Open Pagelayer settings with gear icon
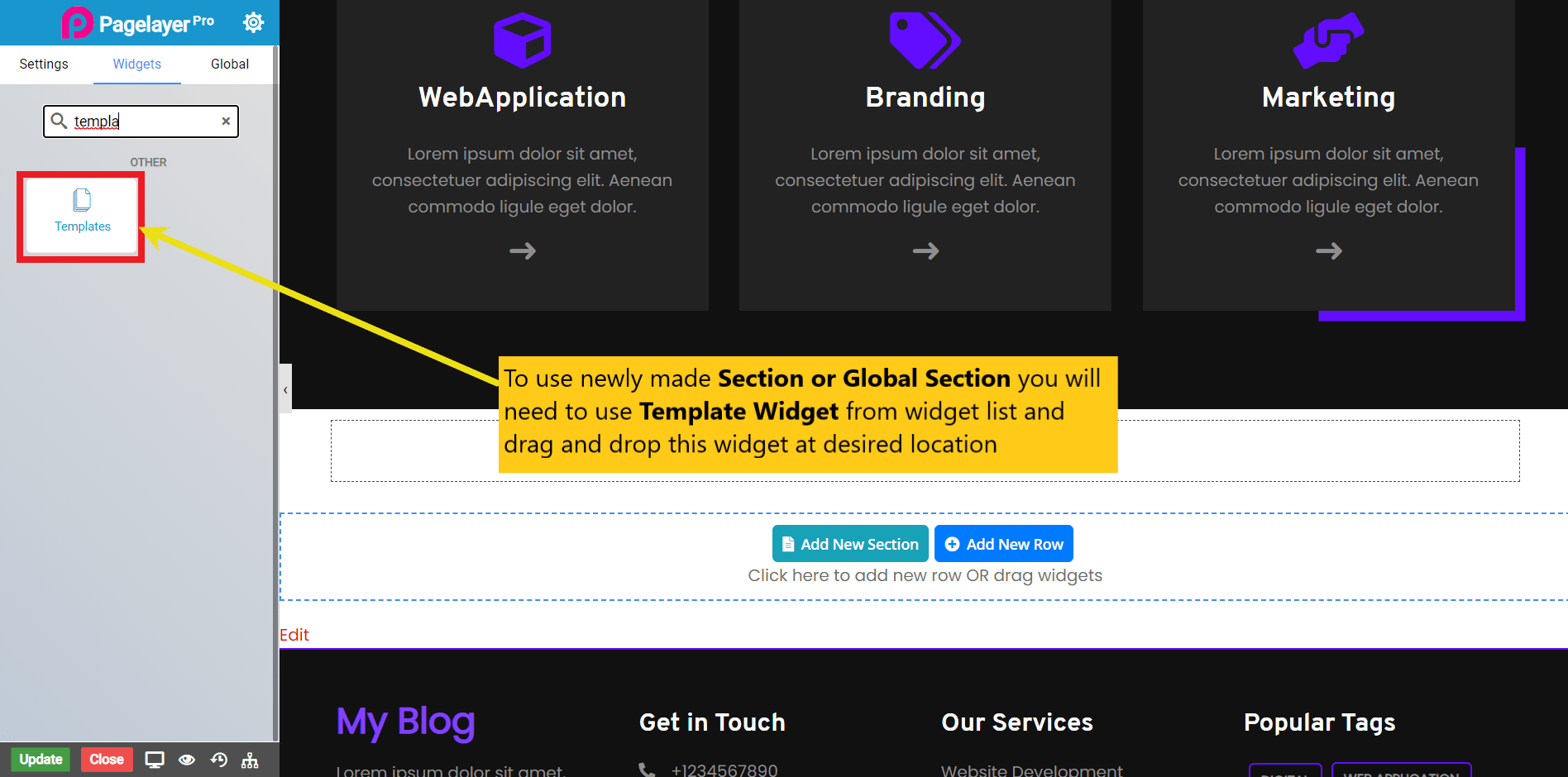The width and height of the screenshot is (1568, 777). pyautogui.click(x=253, y=22)
